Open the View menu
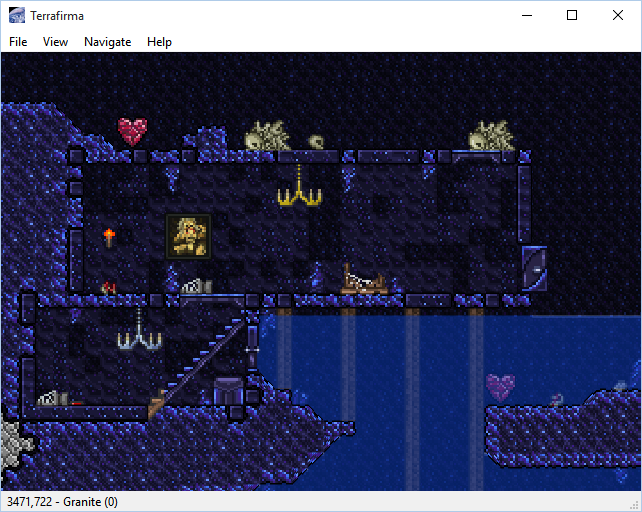 (x=55, y=42)
